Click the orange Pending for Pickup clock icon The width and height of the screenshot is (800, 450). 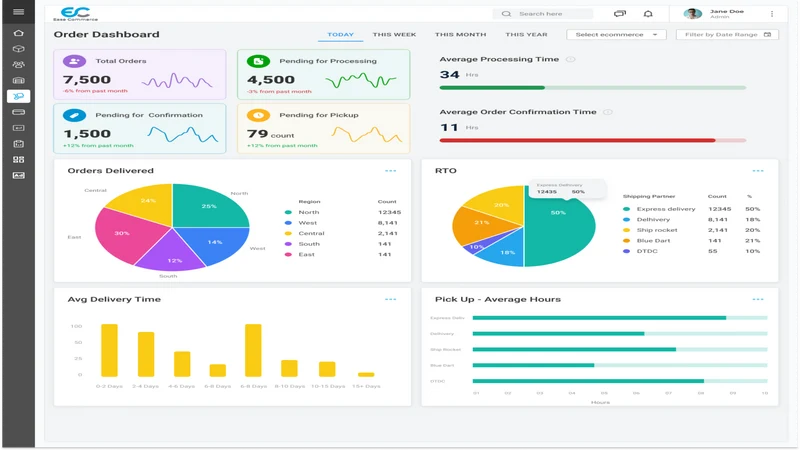click(259, 115)
